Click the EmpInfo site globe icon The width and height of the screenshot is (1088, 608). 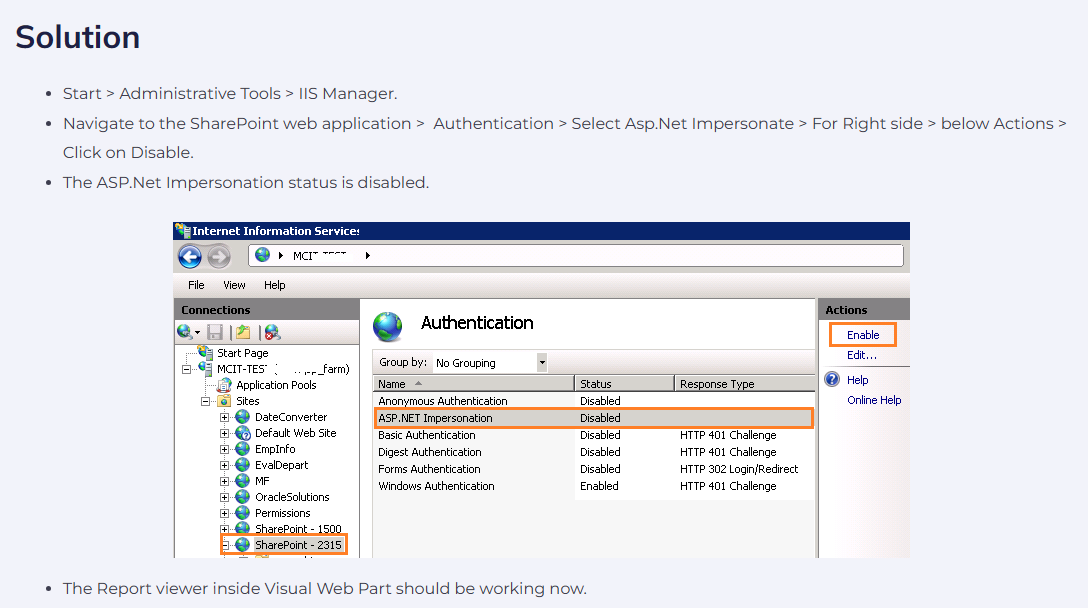coord(242,449)
